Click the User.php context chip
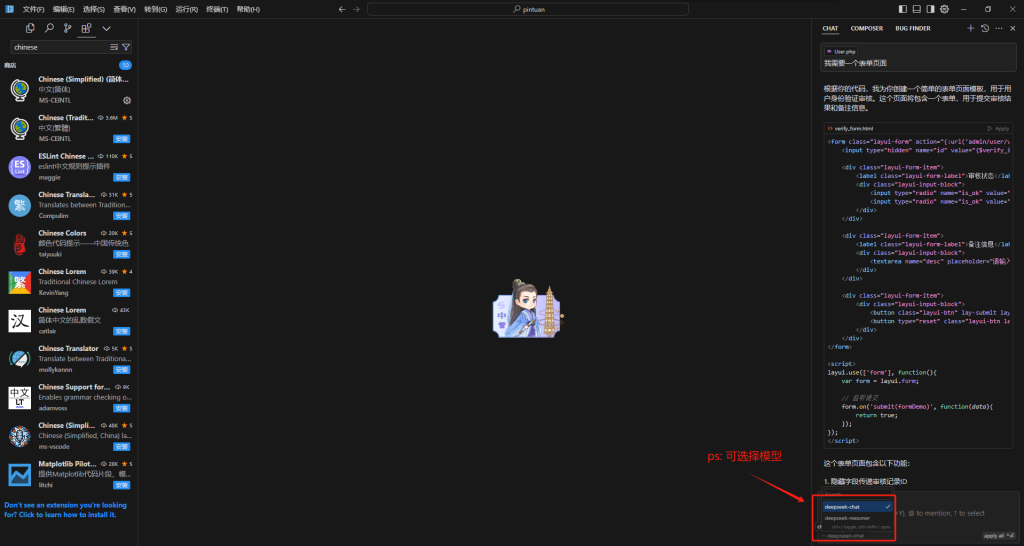The width and height of the screenshot is (1024, 546). 840,51
